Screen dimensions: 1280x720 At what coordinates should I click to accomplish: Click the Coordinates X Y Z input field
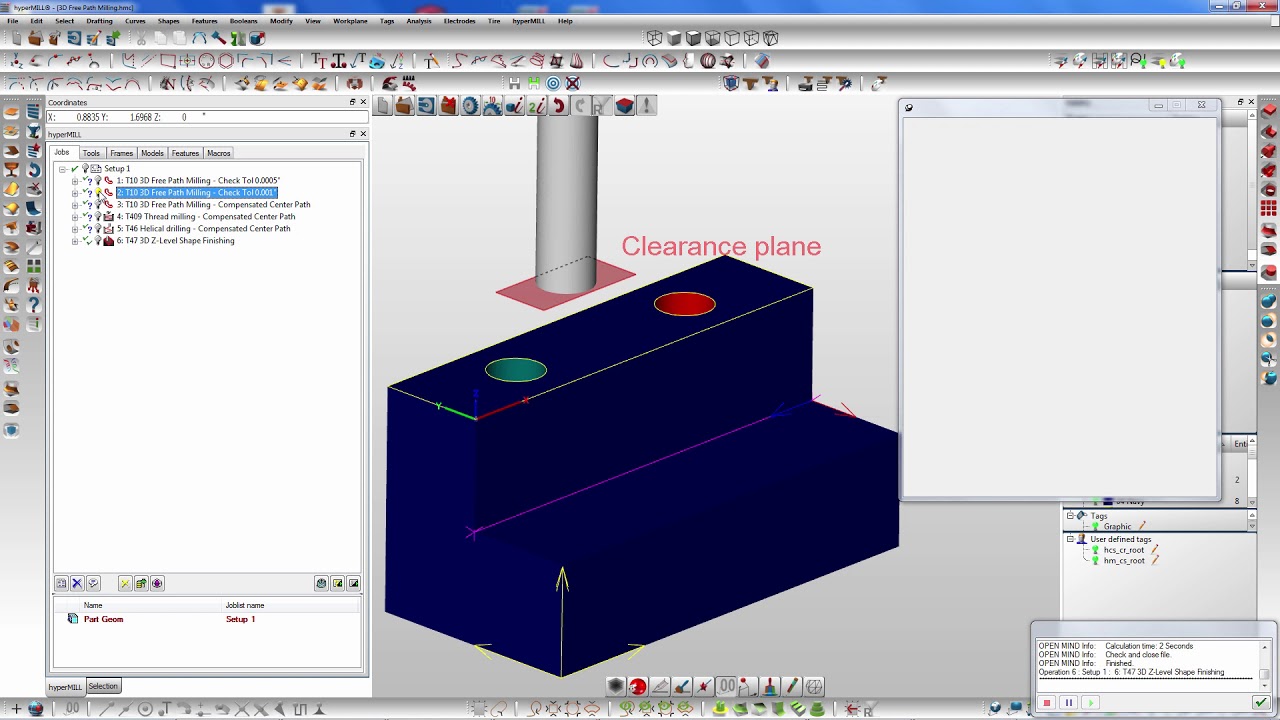tap(208, 117)
